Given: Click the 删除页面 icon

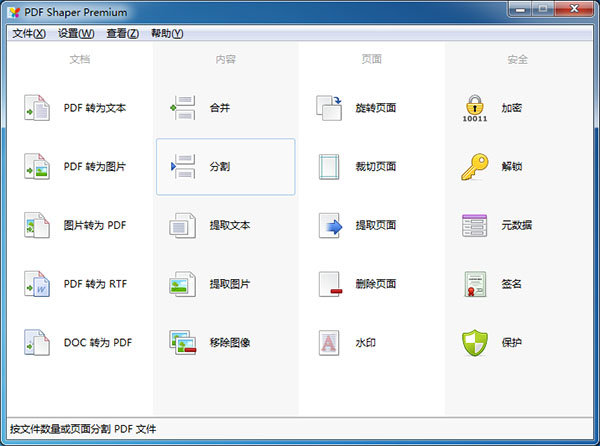Looking at the screenshot, I should (x=330, y=284).
